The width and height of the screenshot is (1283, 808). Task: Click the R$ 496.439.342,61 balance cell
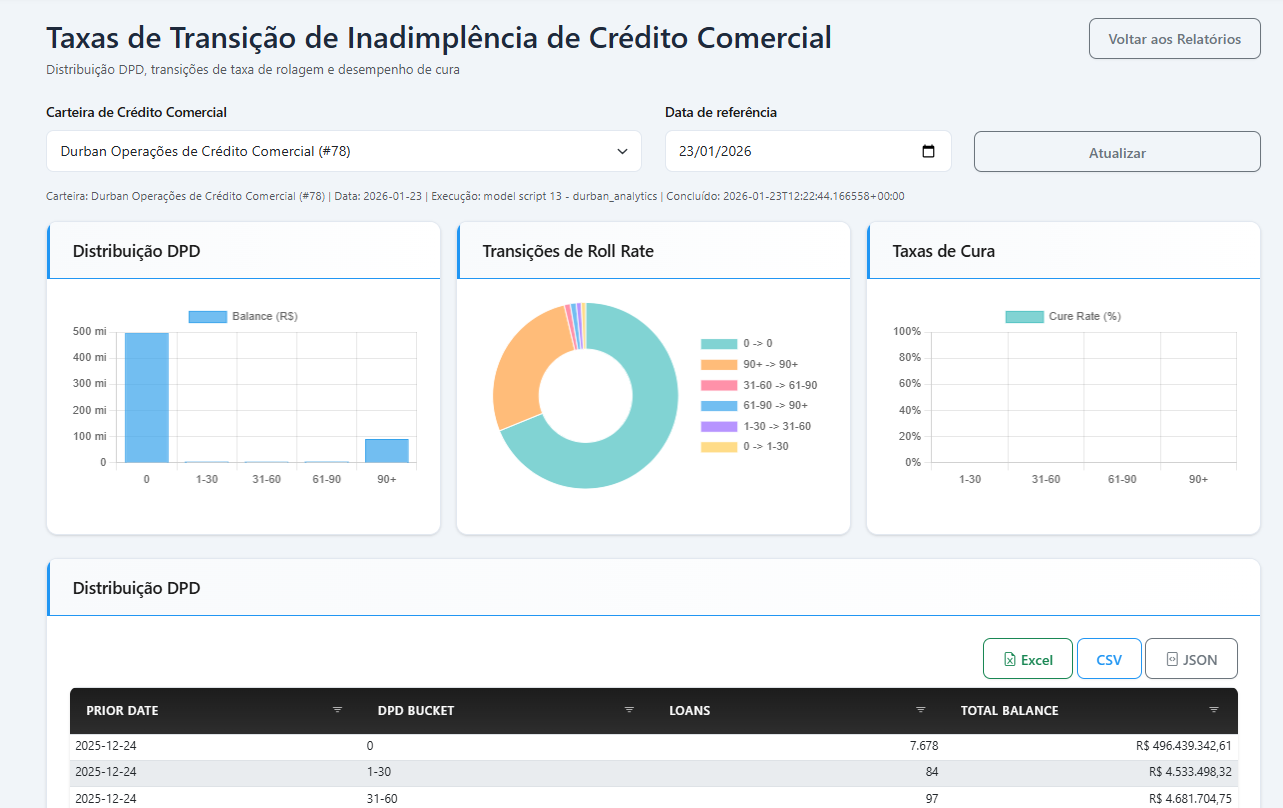tap(1184, 746)
